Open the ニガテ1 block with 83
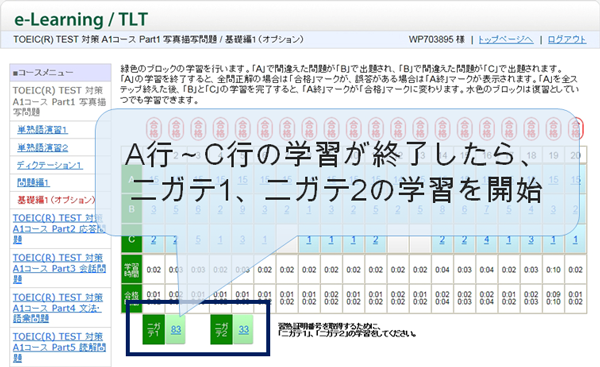The width and height of the screenshot is (600, 367). click(x=175, y=329)
